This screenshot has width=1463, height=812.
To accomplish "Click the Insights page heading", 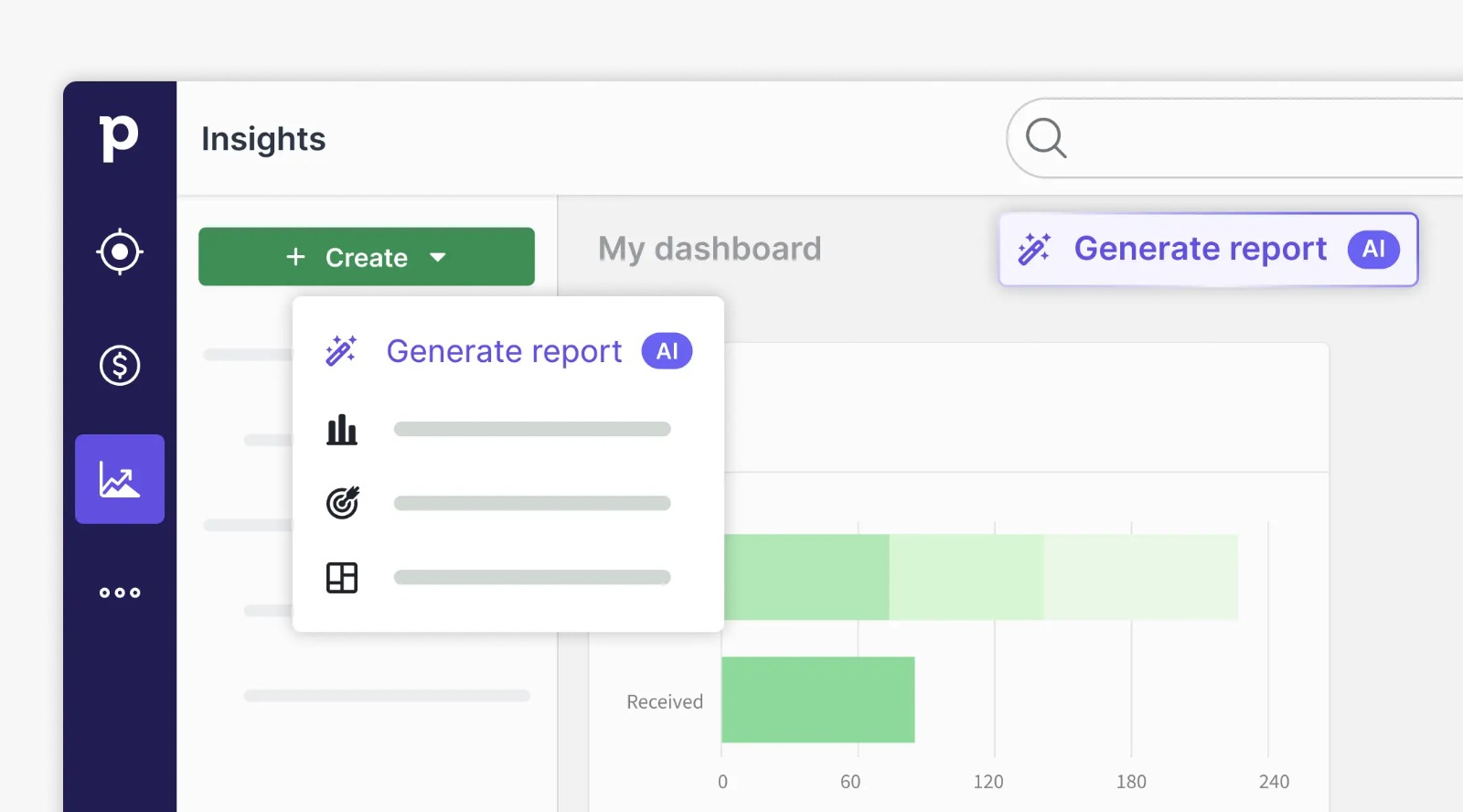I will click(263, 139).
